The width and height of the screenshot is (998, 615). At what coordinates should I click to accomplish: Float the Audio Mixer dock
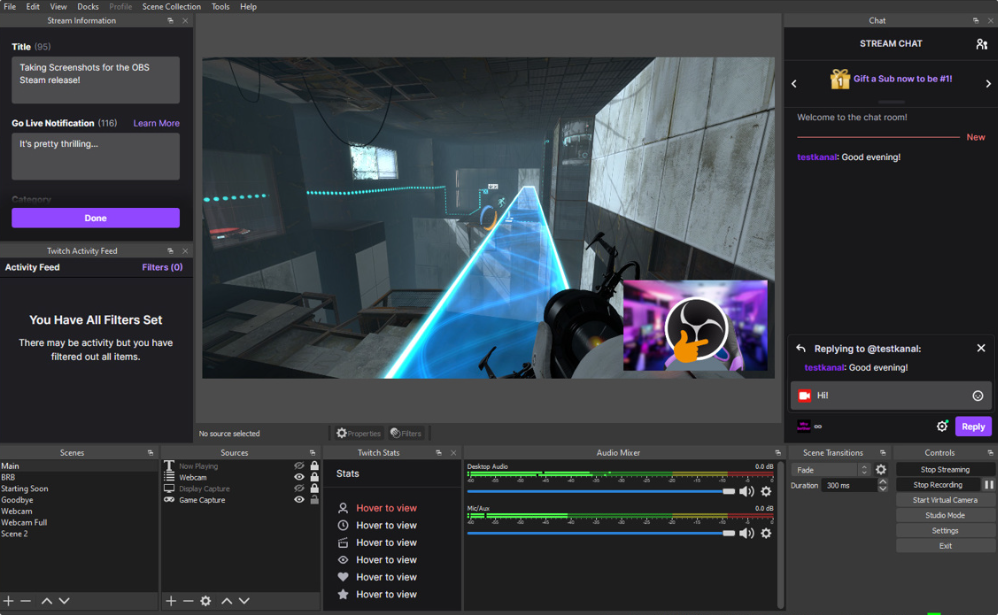coord(778,453)
